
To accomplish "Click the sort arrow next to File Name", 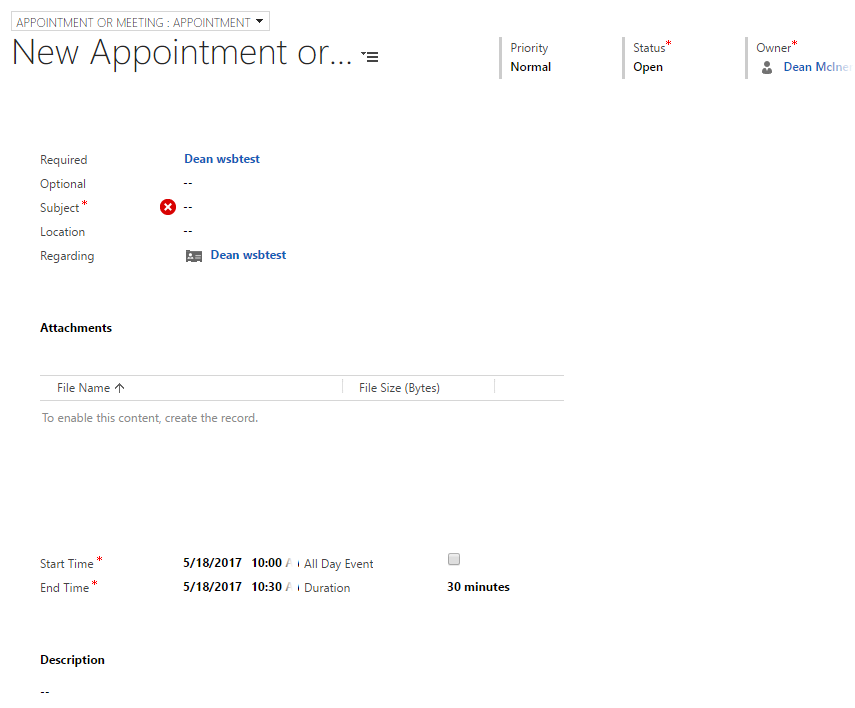I will tap(120, 388).
